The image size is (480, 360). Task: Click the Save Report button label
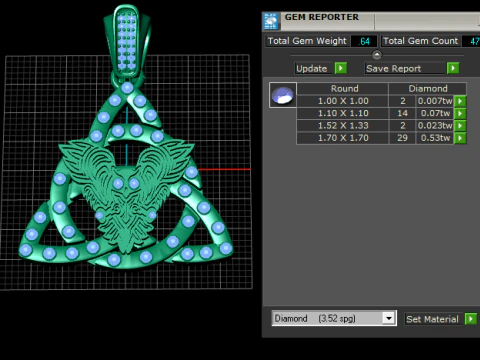(x=394, y=68)
